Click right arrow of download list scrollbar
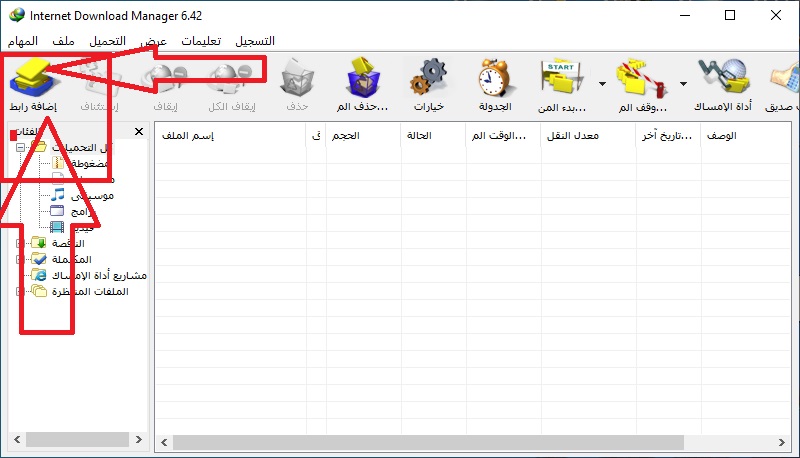Screen dimensions: 800x458 pos(782,442)
